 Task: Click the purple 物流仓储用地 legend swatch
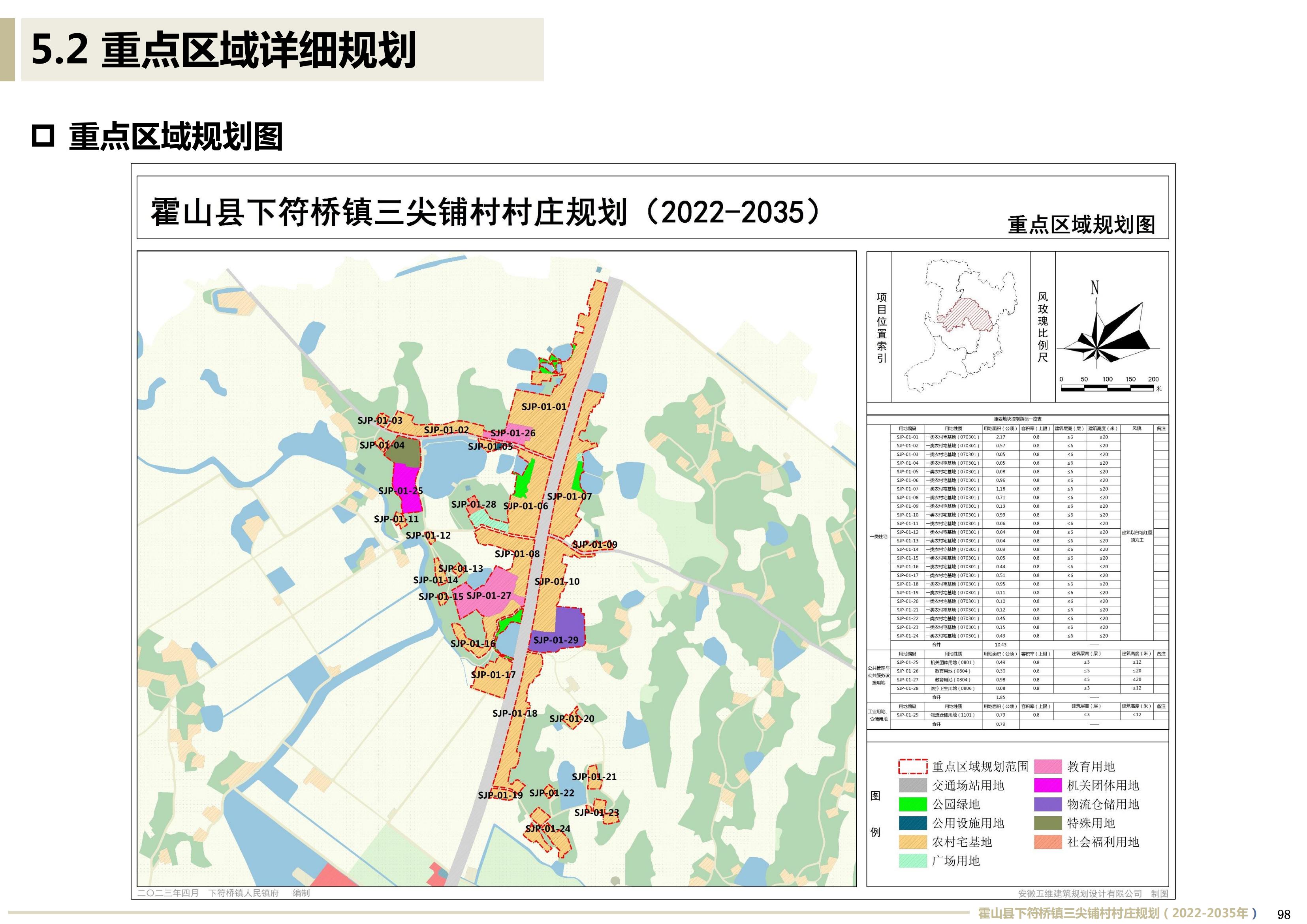point(1047,804)
